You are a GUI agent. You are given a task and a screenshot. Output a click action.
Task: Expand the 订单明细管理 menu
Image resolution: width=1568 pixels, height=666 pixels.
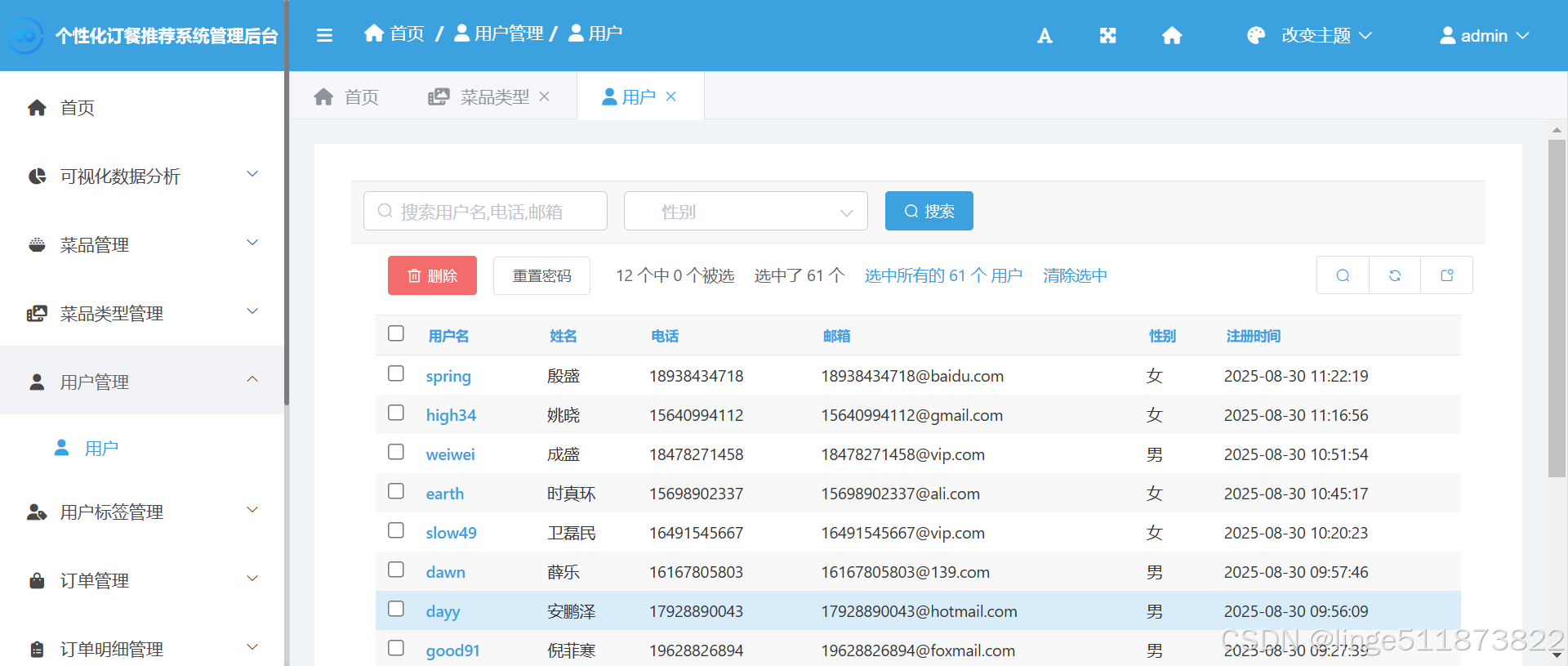click(253, 647)
